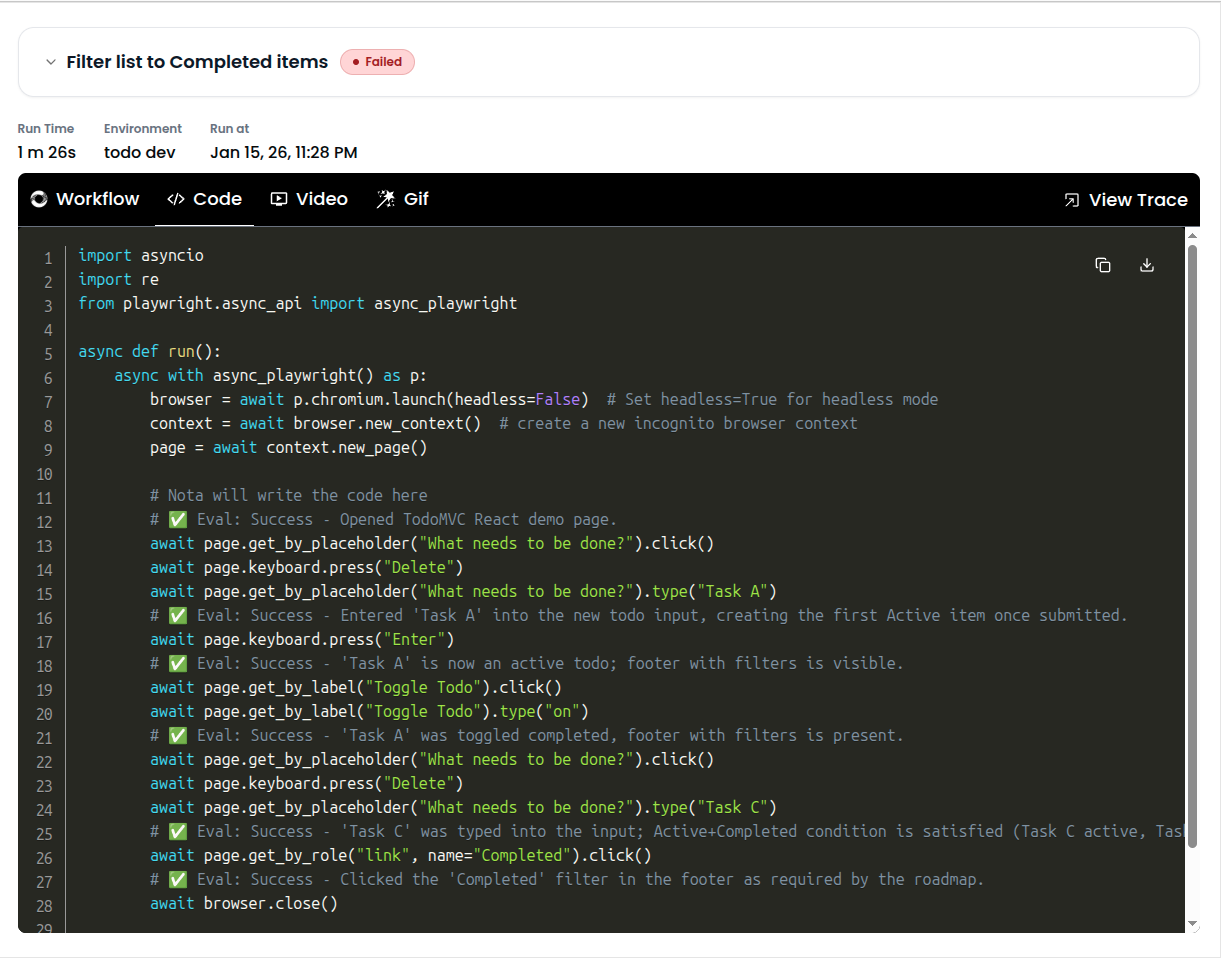Click the 'async def run():' line
The image size is (1221, 958).
tap(149, 352)
